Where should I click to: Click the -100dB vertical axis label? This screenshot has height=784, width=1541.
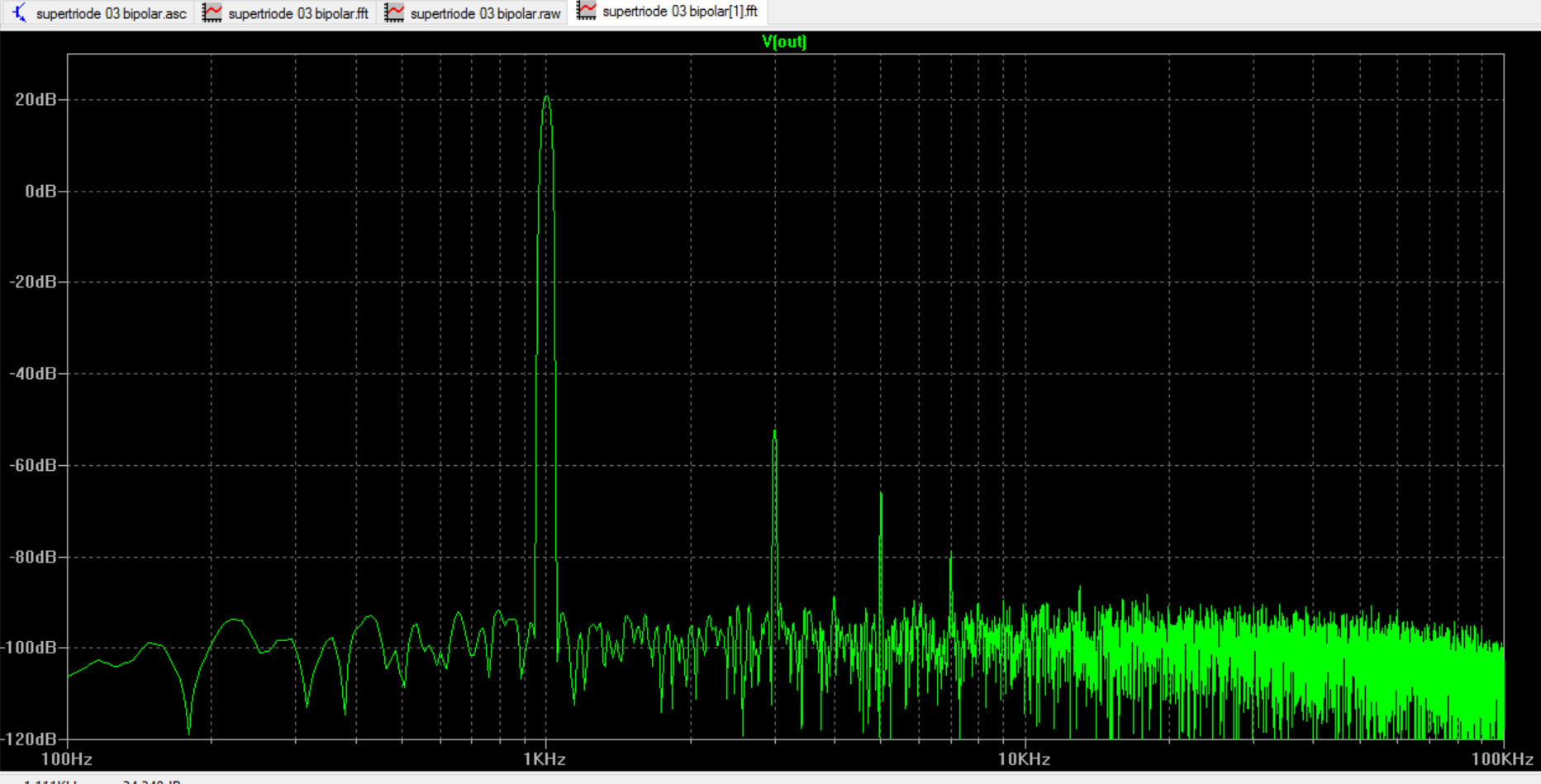(29, 647)
